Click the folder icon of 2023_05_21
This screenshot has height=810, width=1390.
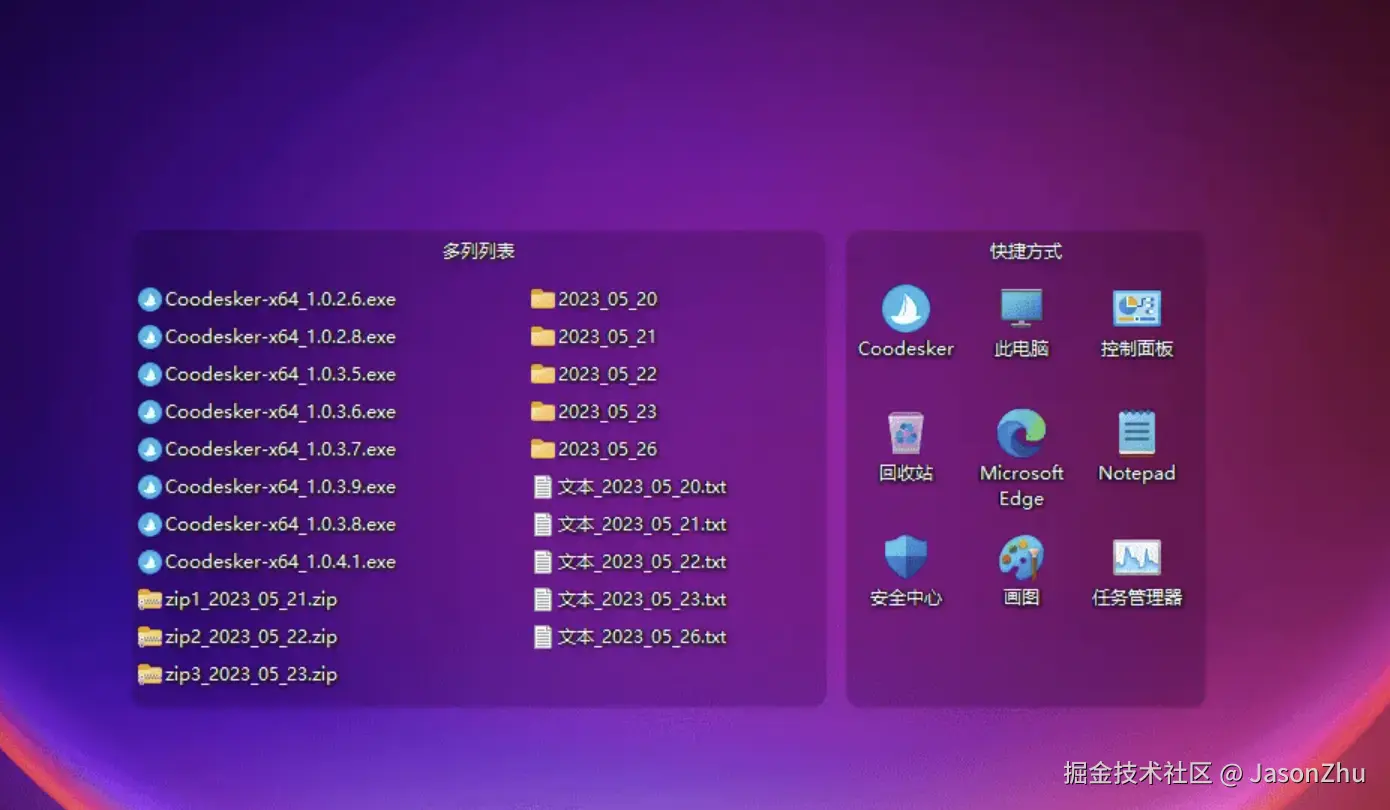543,337
